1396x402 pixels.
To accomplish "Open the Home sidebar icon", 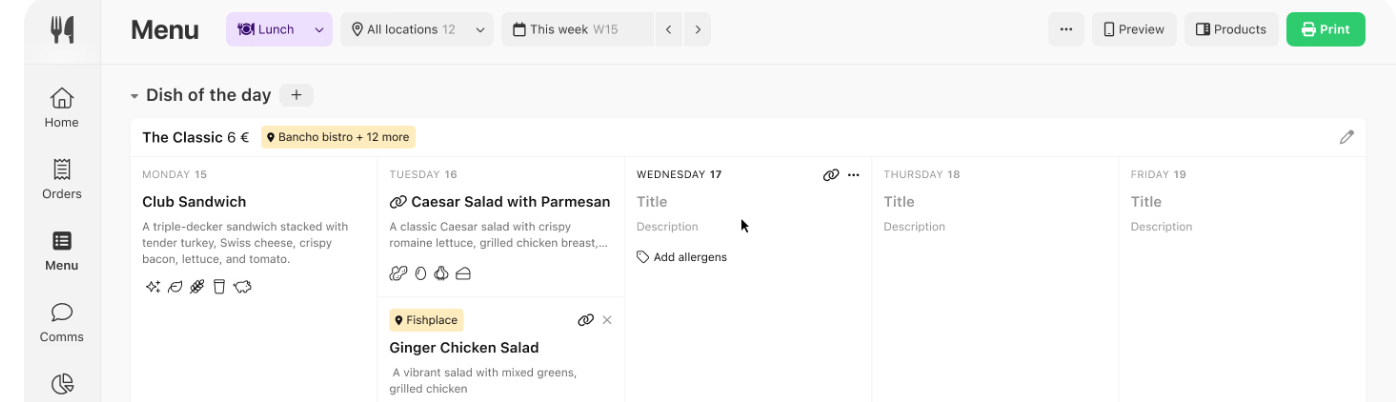I will tap(62, 98).
